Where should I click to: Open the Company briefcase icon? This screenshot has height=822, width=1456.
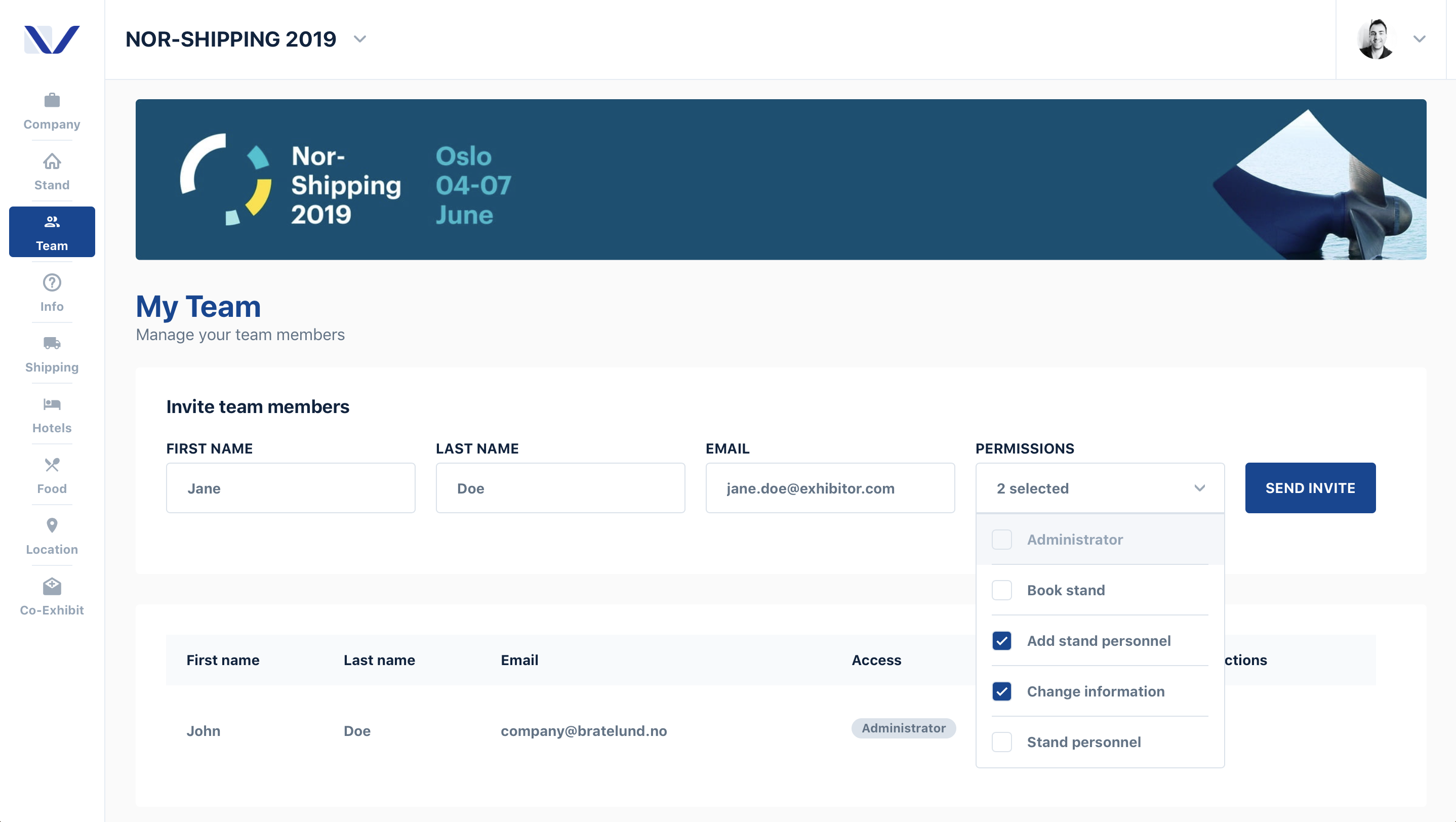click(52, 101)
